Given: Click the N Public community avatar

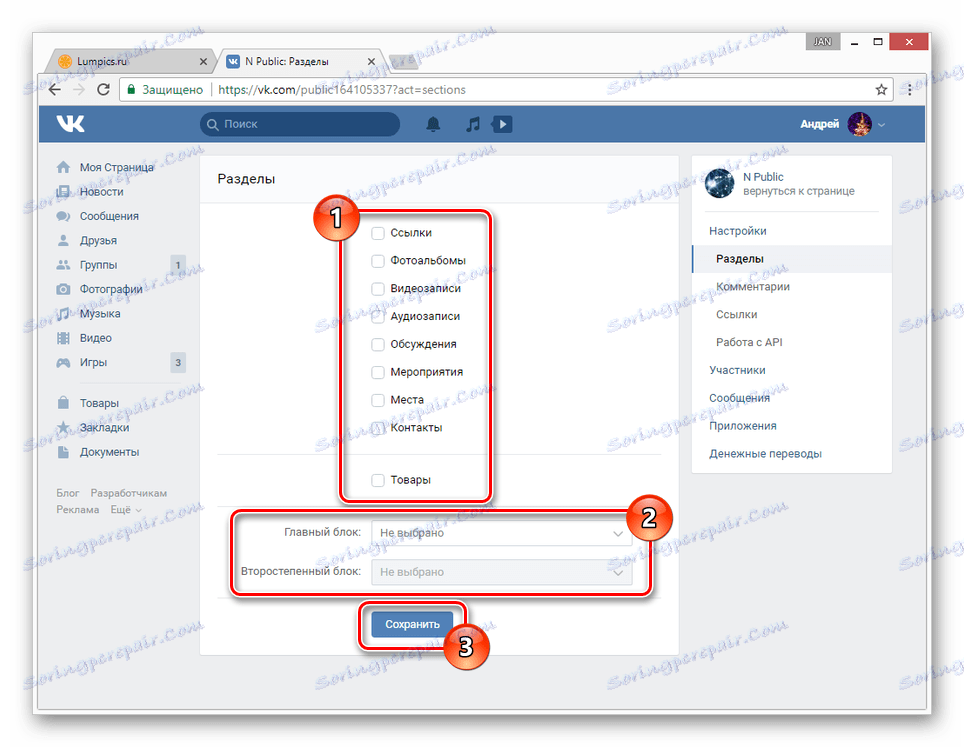Looking at the screenshot, I should click(x=719, y=183).
